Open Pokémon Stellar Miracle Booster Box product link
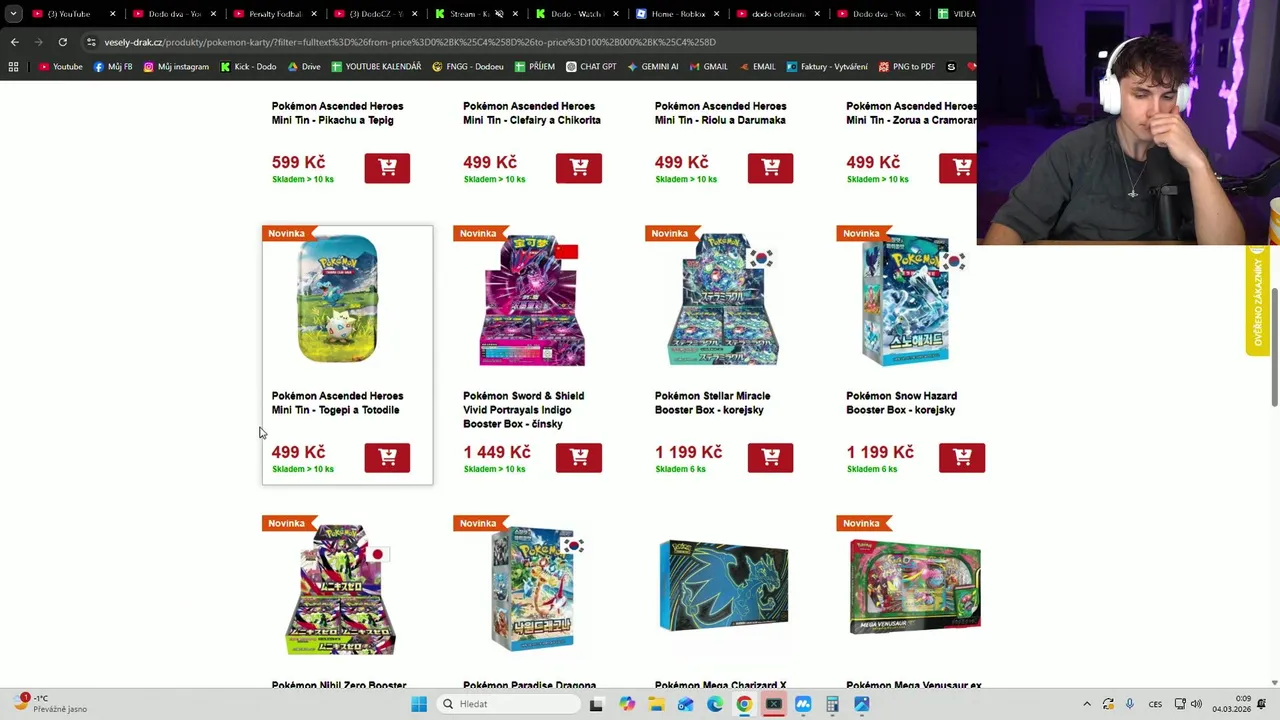Image resolution: width=1280 pixels, height=720 pixels. click(x=712, y=403)
